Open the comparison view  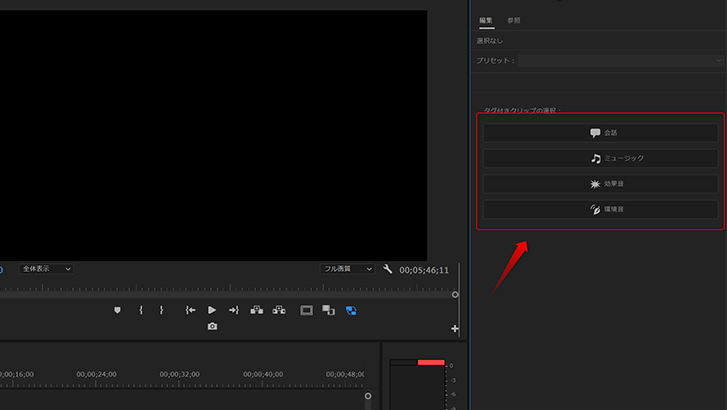tap(328, 310)
